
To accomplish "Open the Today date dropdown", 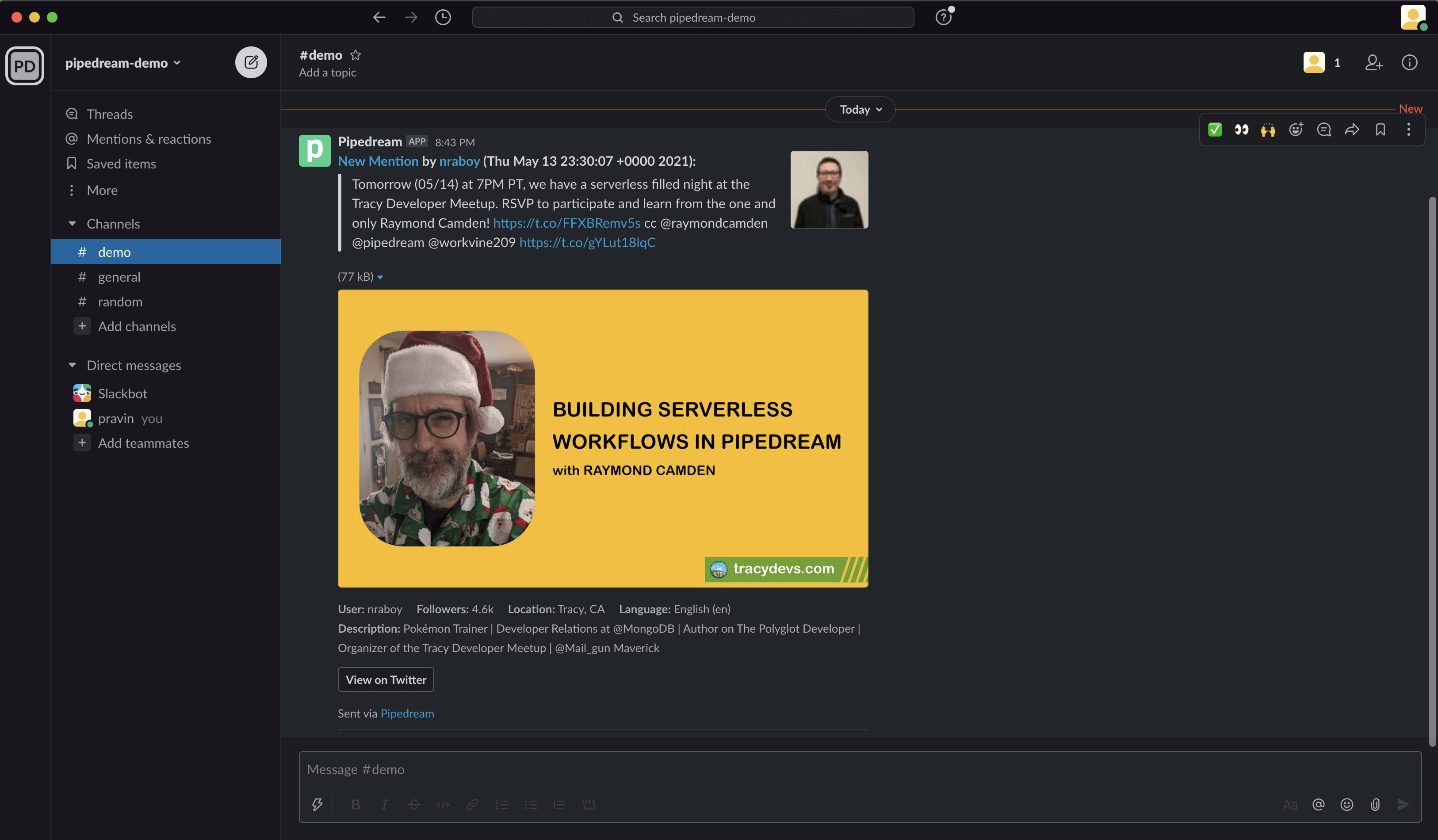I will (x=860, y=110).
